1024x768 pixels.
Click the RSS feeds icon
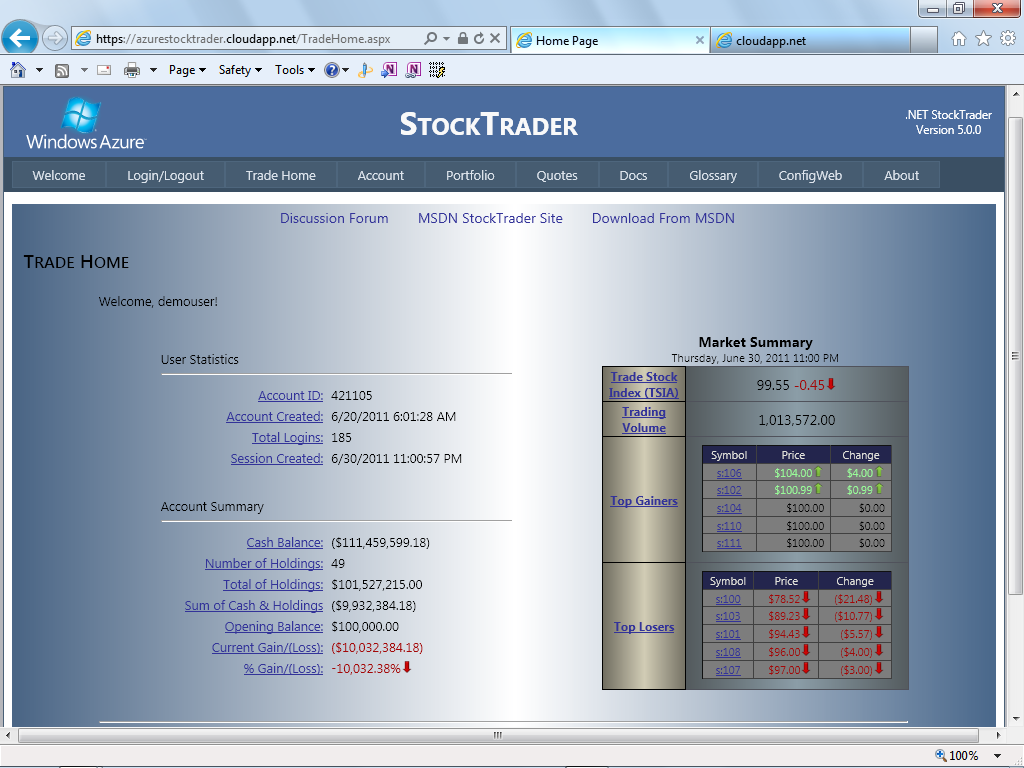pos(62,71)
